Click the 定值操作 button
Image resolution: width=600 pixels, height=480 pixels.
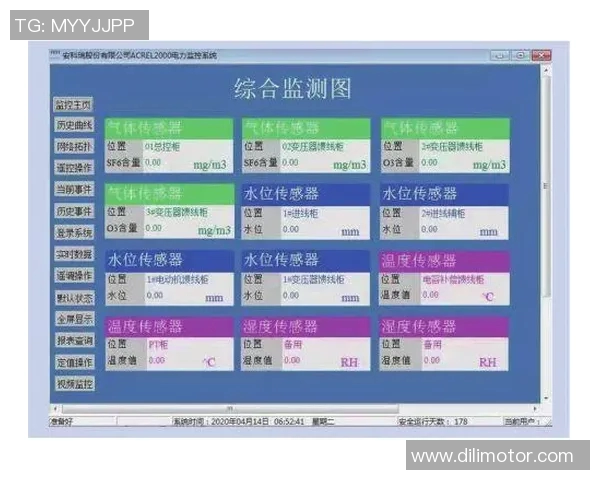73,362
